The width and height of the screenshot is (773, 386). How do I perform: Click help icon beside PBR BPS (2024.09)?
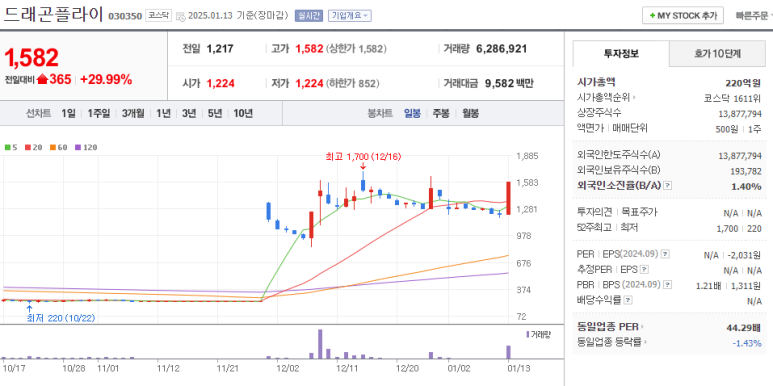click(668, 285)
